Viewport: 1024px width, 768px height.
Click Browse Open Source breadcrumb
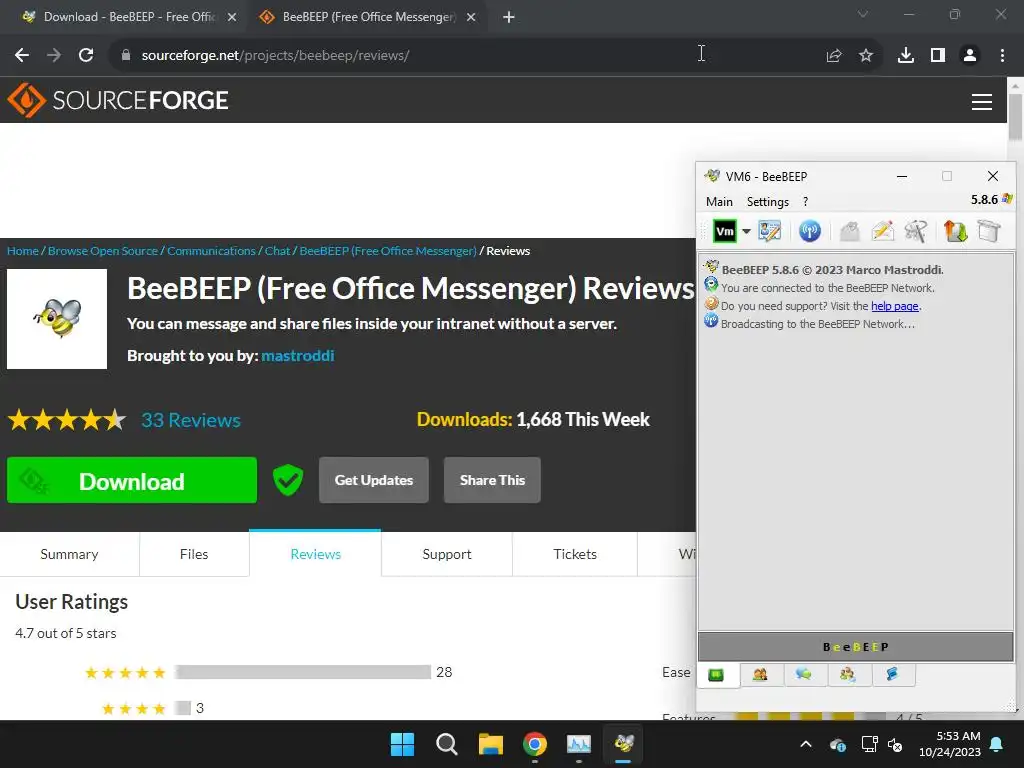tap(103, 251)
